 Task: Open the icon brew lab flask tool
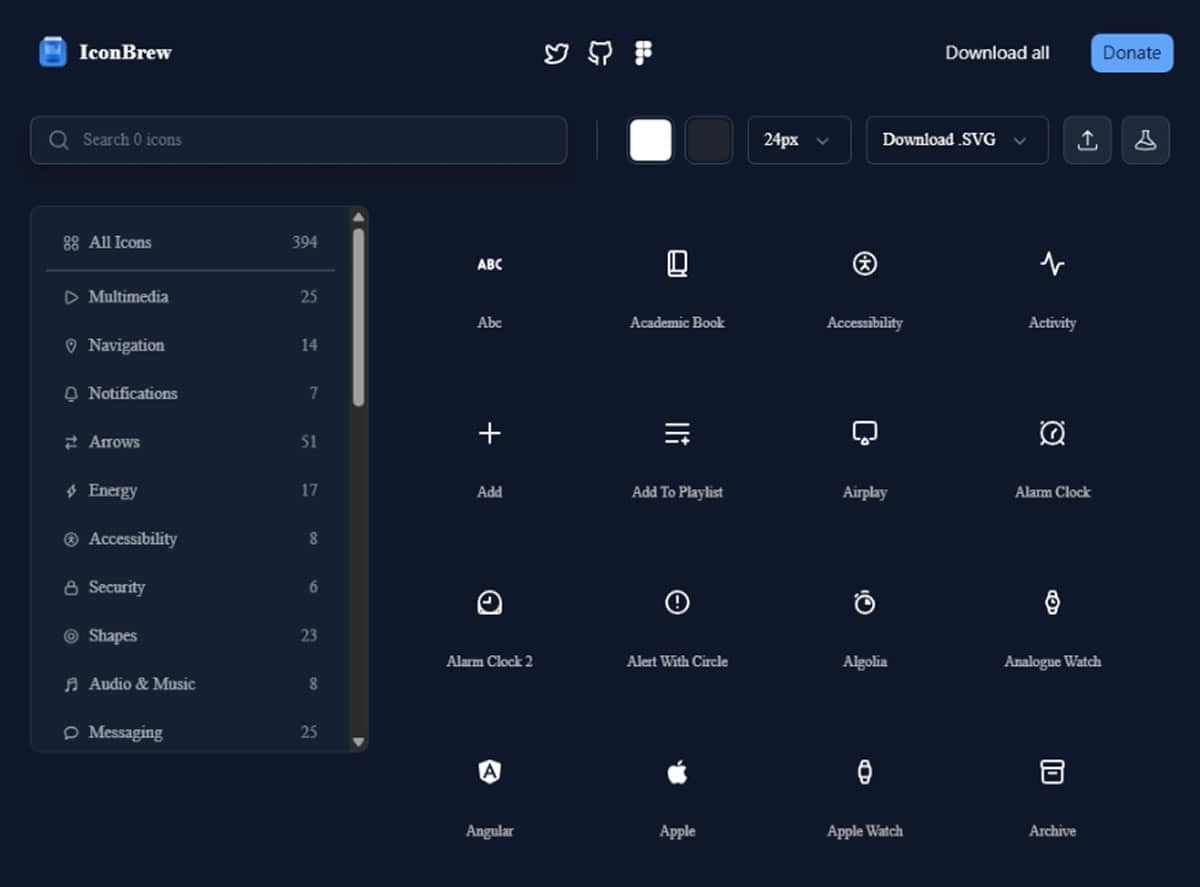coord(1146,140)
